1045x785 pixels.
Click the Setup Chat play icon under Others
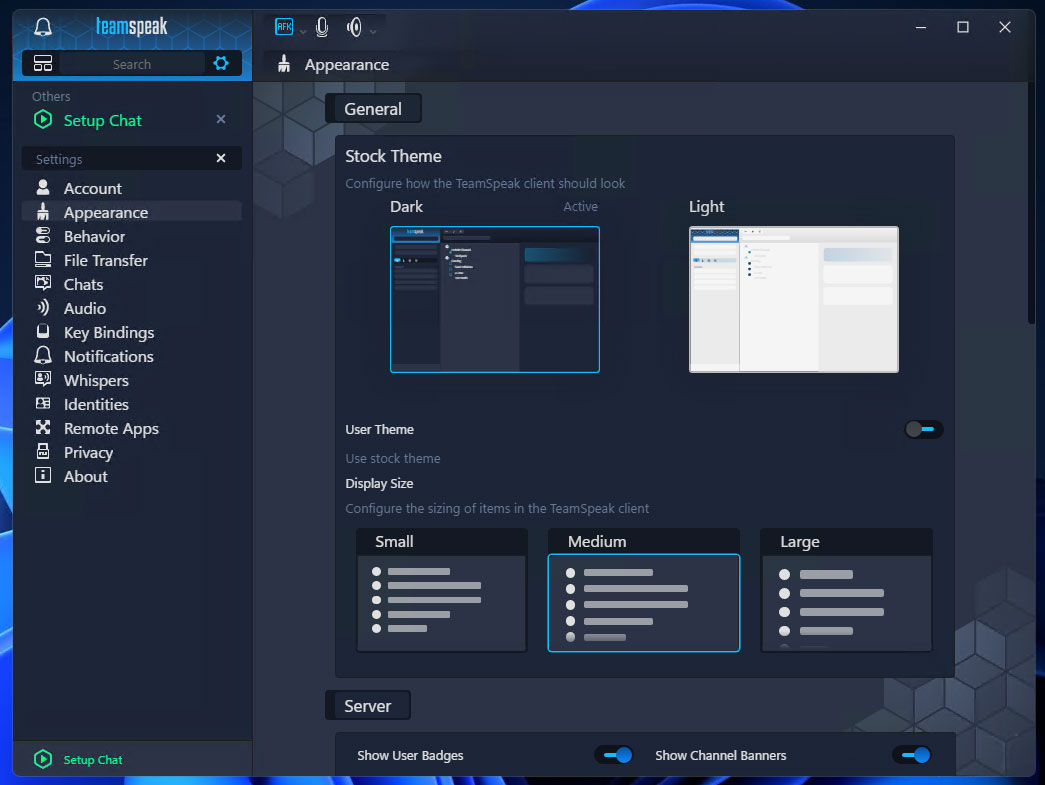click(43, 120)
